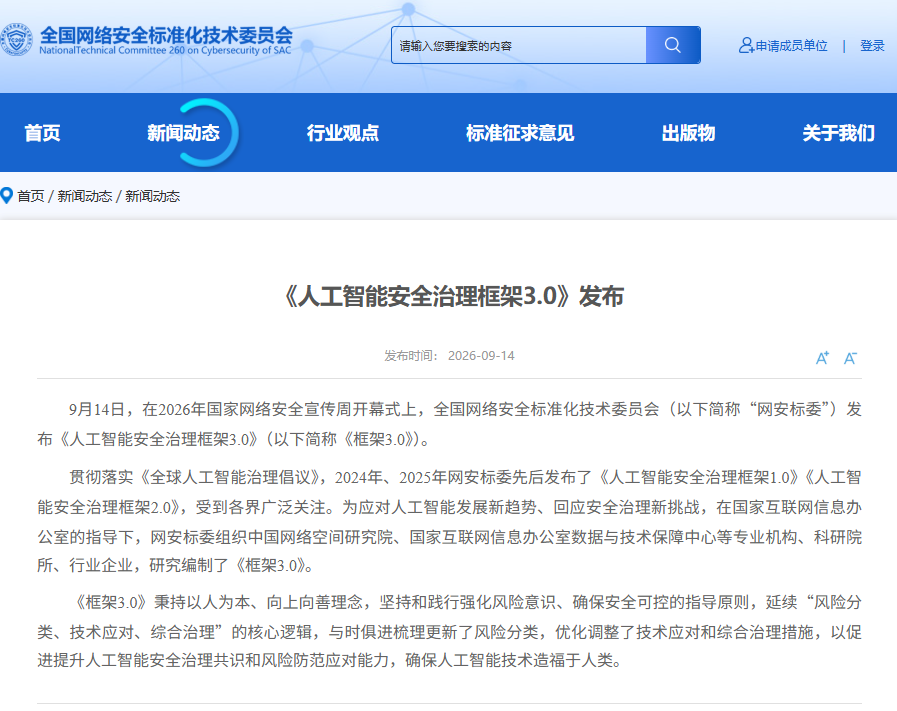Click the last 新闻动态 breadcrumb item

click(153, 196)
